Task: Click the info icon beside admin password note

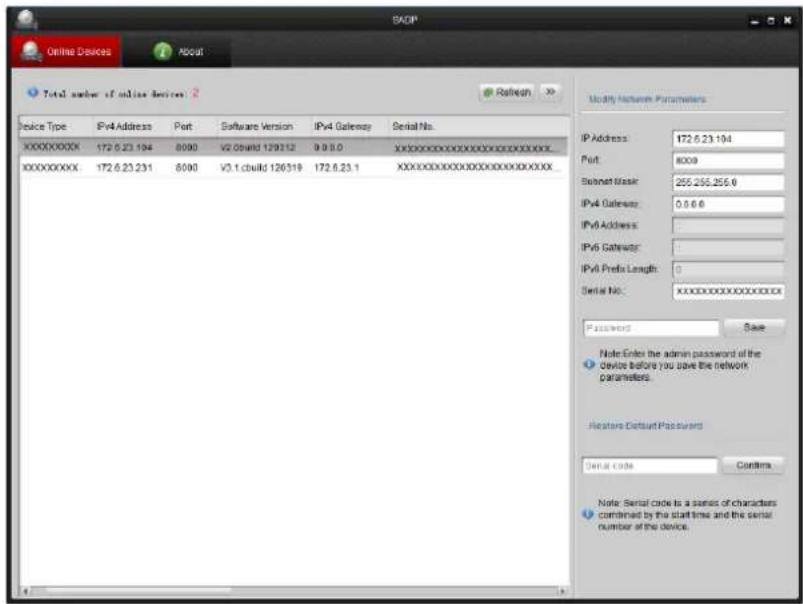Action: [589, 364]
